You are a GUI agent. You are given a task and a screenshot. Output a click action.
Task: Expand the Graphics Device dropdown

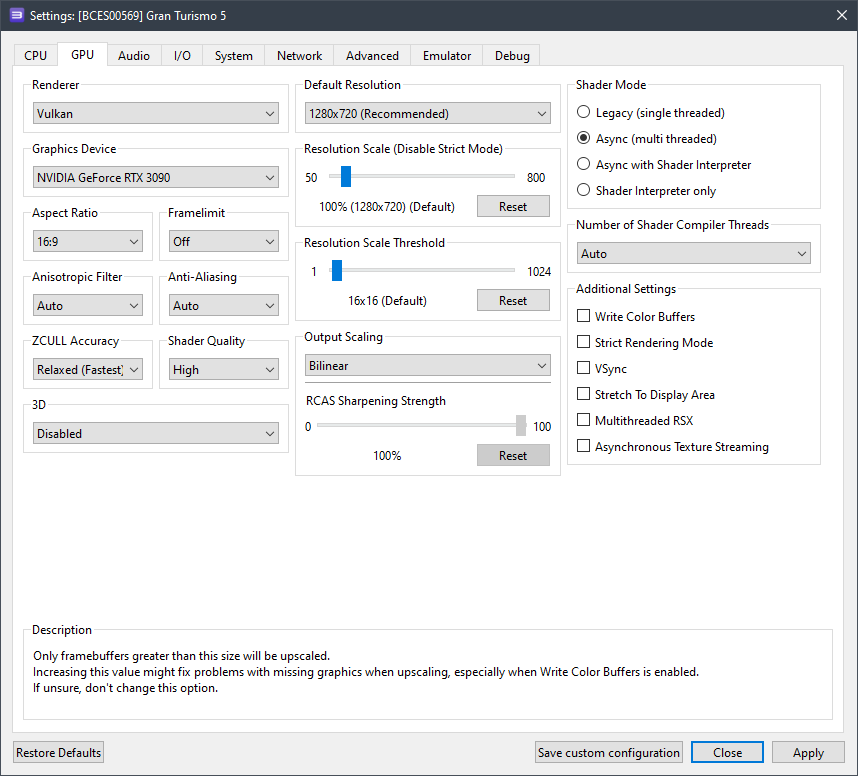pyautogui.click(x=154, y=178)
